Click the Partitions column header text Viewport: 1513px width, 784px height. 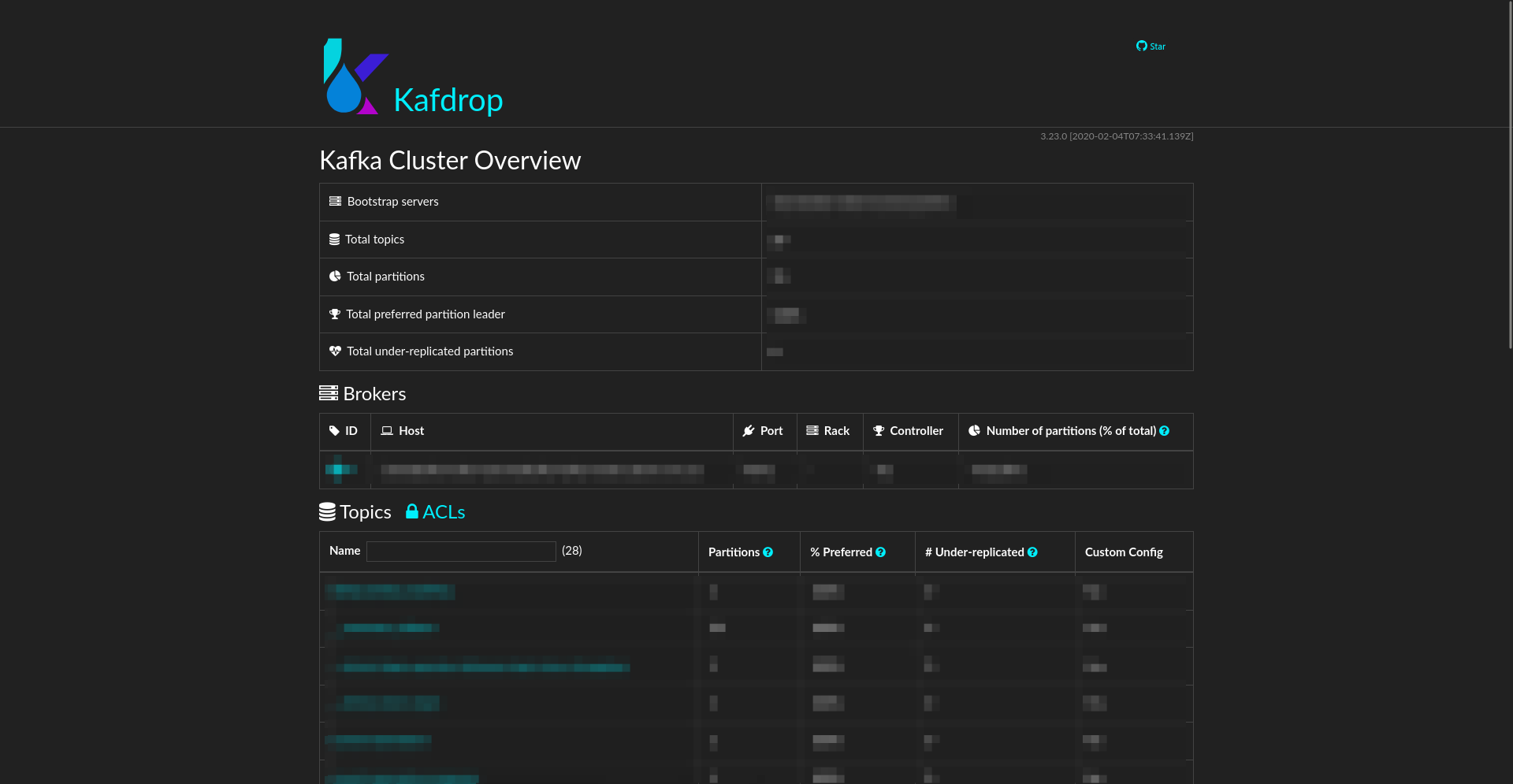(734, 552)
